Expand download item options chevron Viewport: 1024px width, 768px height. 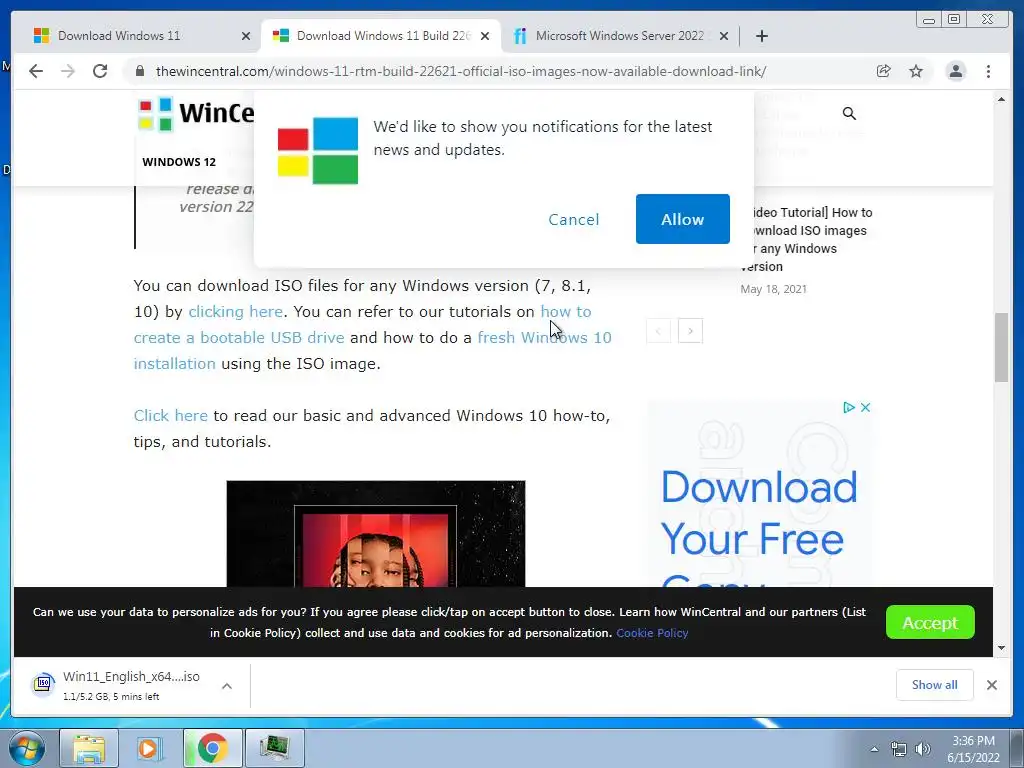(x=227, y=686)
